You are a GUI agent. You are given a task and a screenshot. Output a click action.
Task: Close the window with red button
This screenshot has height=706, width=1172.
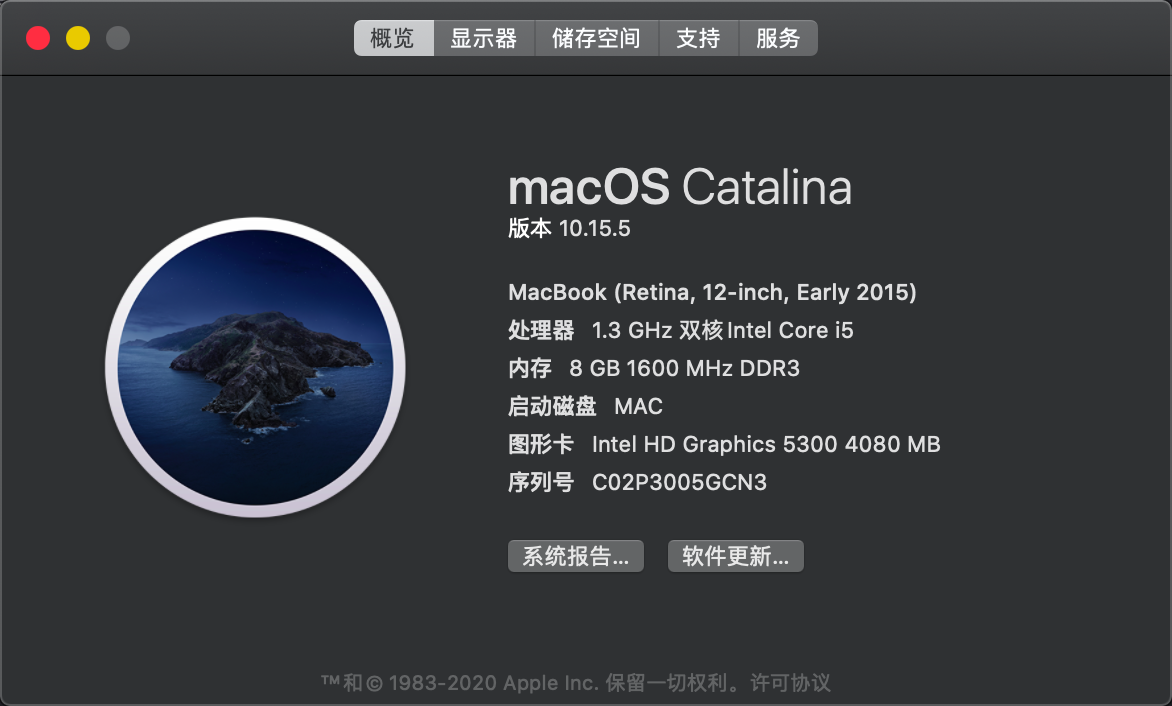point(38,38)
